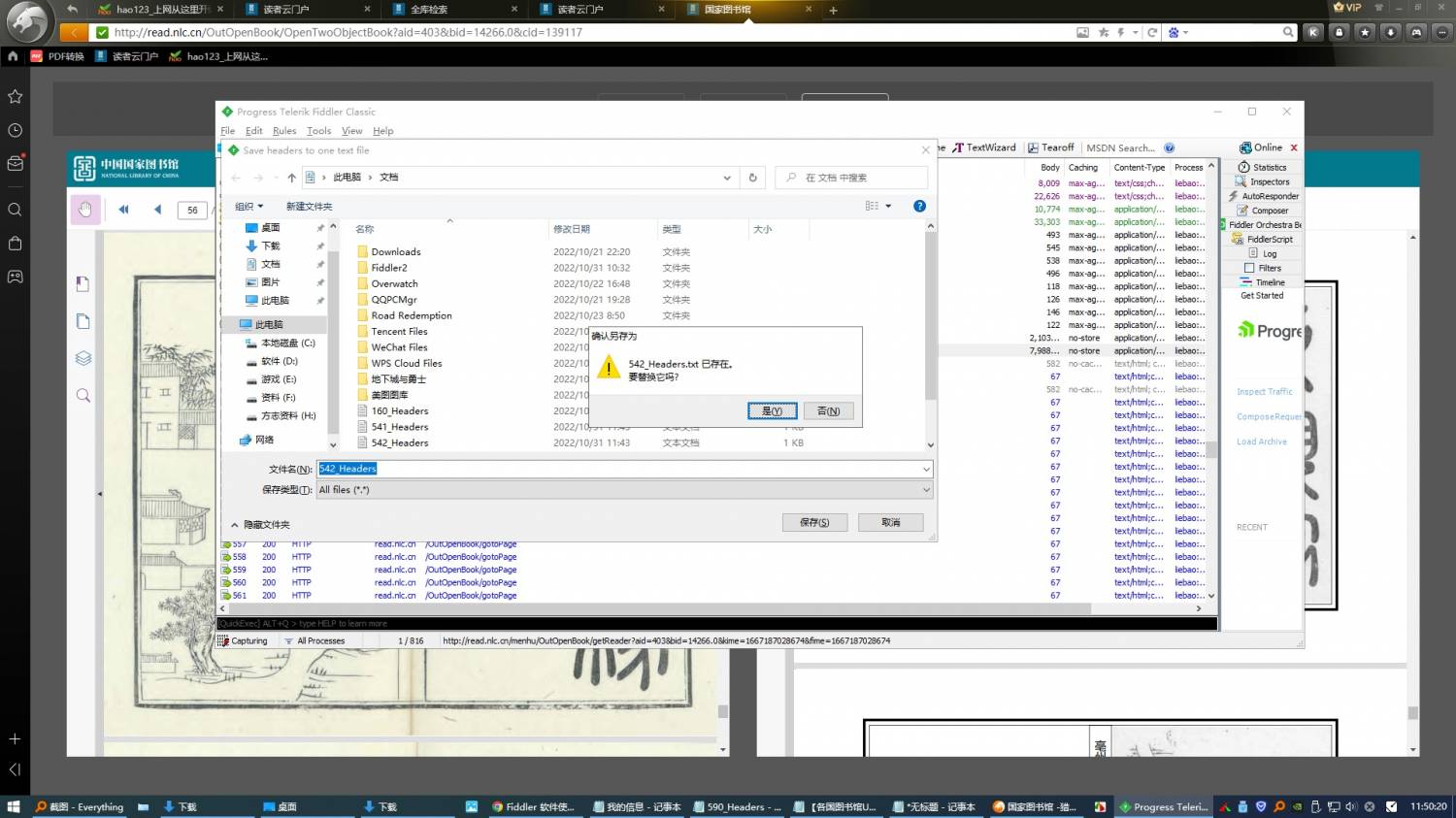Decline replace by clicking 否(N)

(x=828, y=411)
